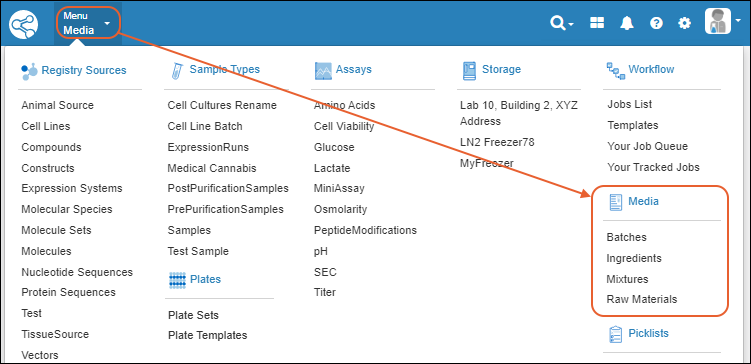Open Your Job Queue

[648, 146]
